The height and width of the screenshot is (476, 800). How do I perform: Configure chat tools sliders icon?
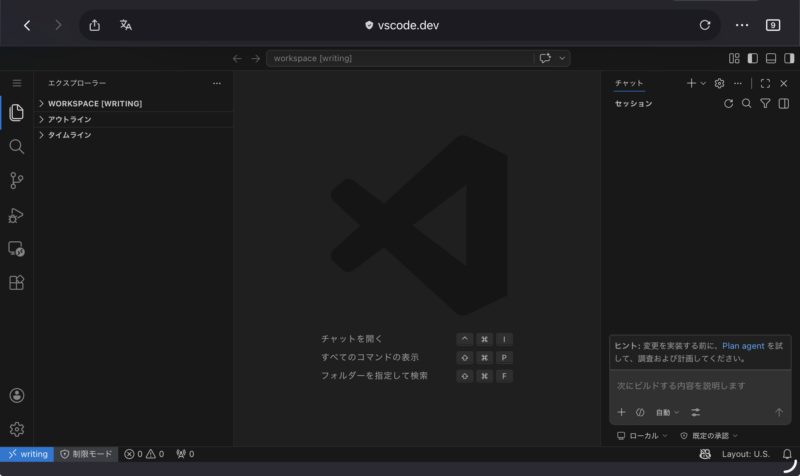click(695, 412)
